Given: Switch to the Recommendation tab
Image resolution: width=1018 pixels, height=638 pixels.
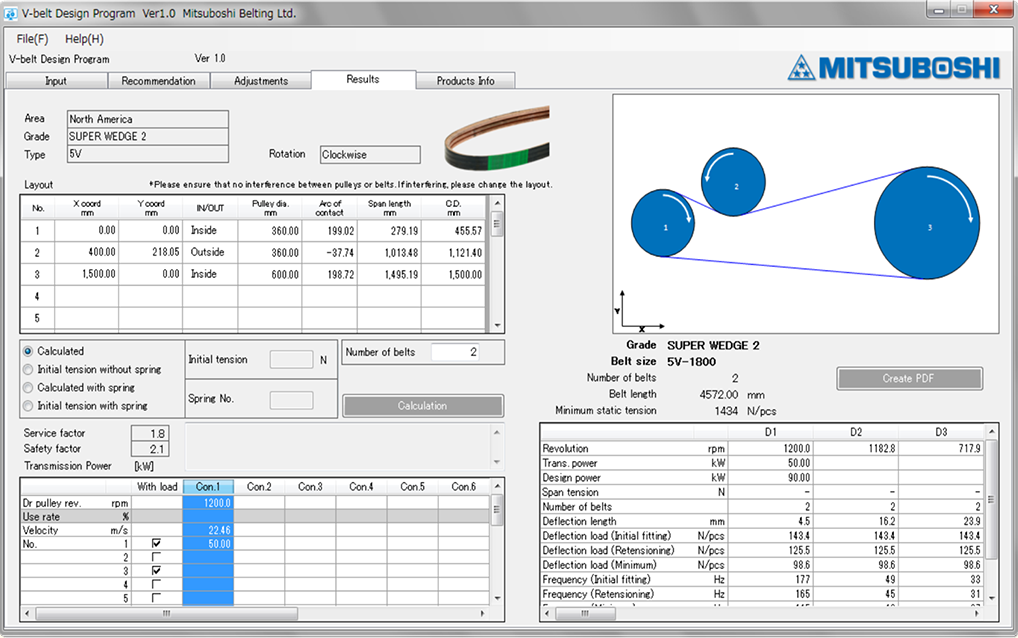Looking at the screenshot, I should (158, 80).
